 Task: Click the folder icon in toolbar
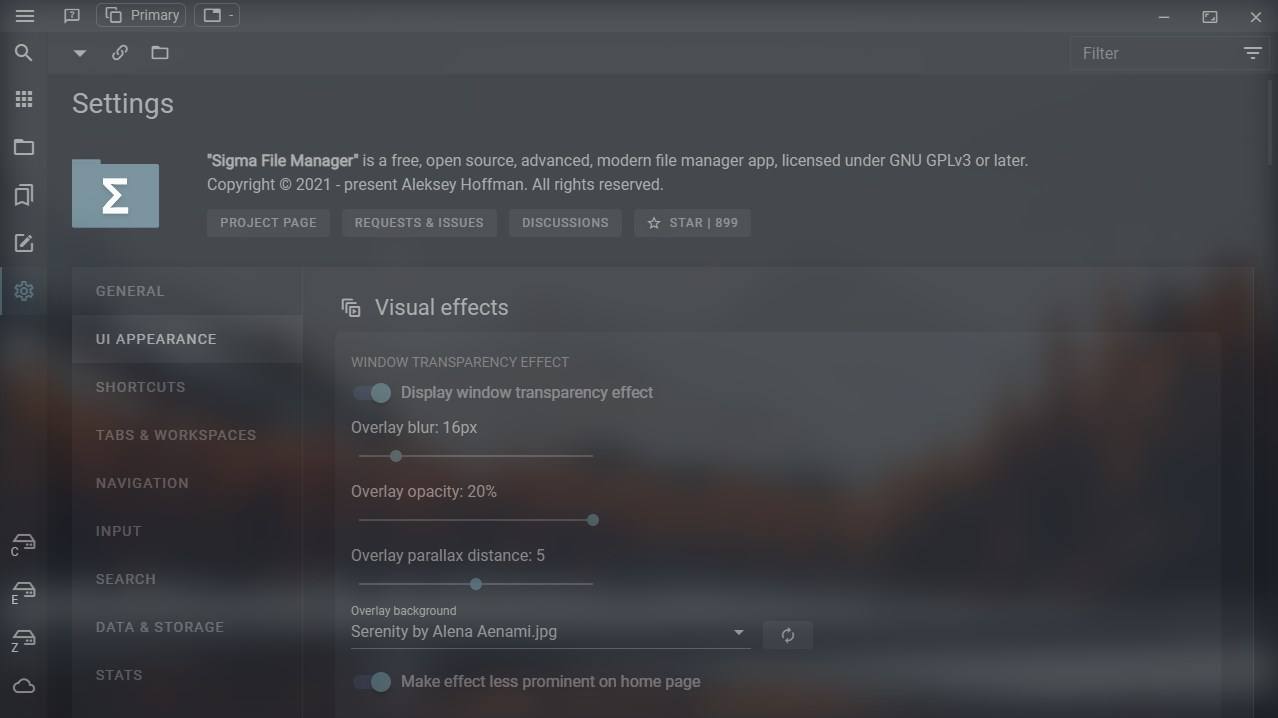[x=160, y=53]
